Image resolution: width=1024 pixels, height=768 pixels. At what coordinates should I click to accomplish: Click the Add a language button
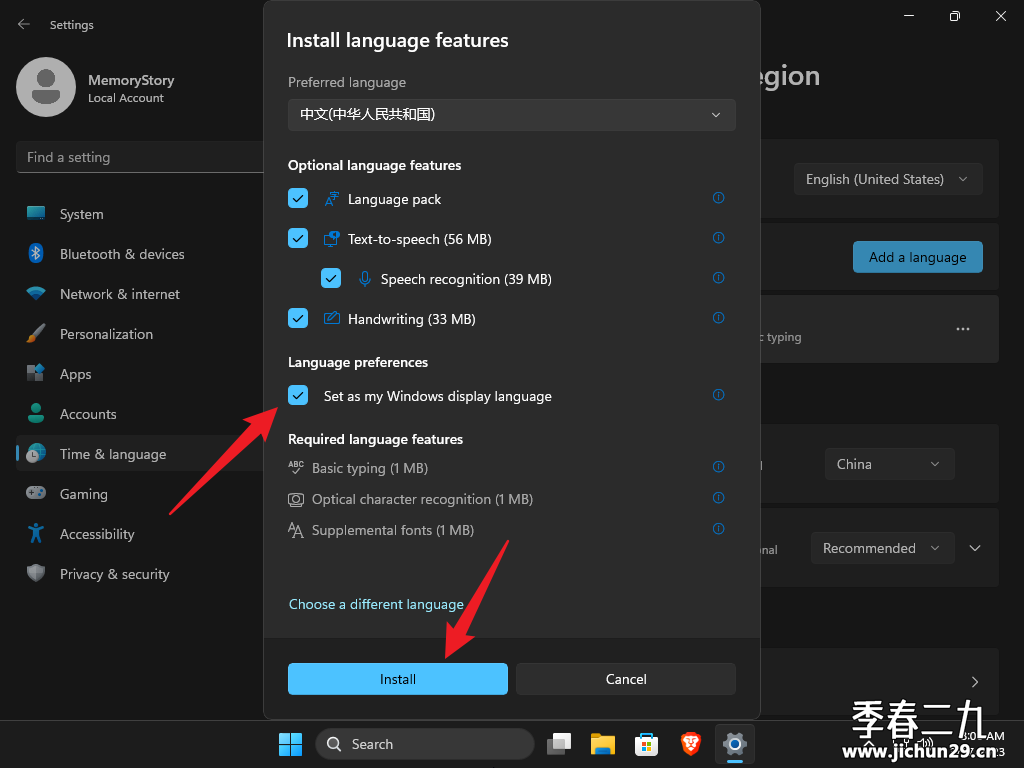[x=918, y=257]
